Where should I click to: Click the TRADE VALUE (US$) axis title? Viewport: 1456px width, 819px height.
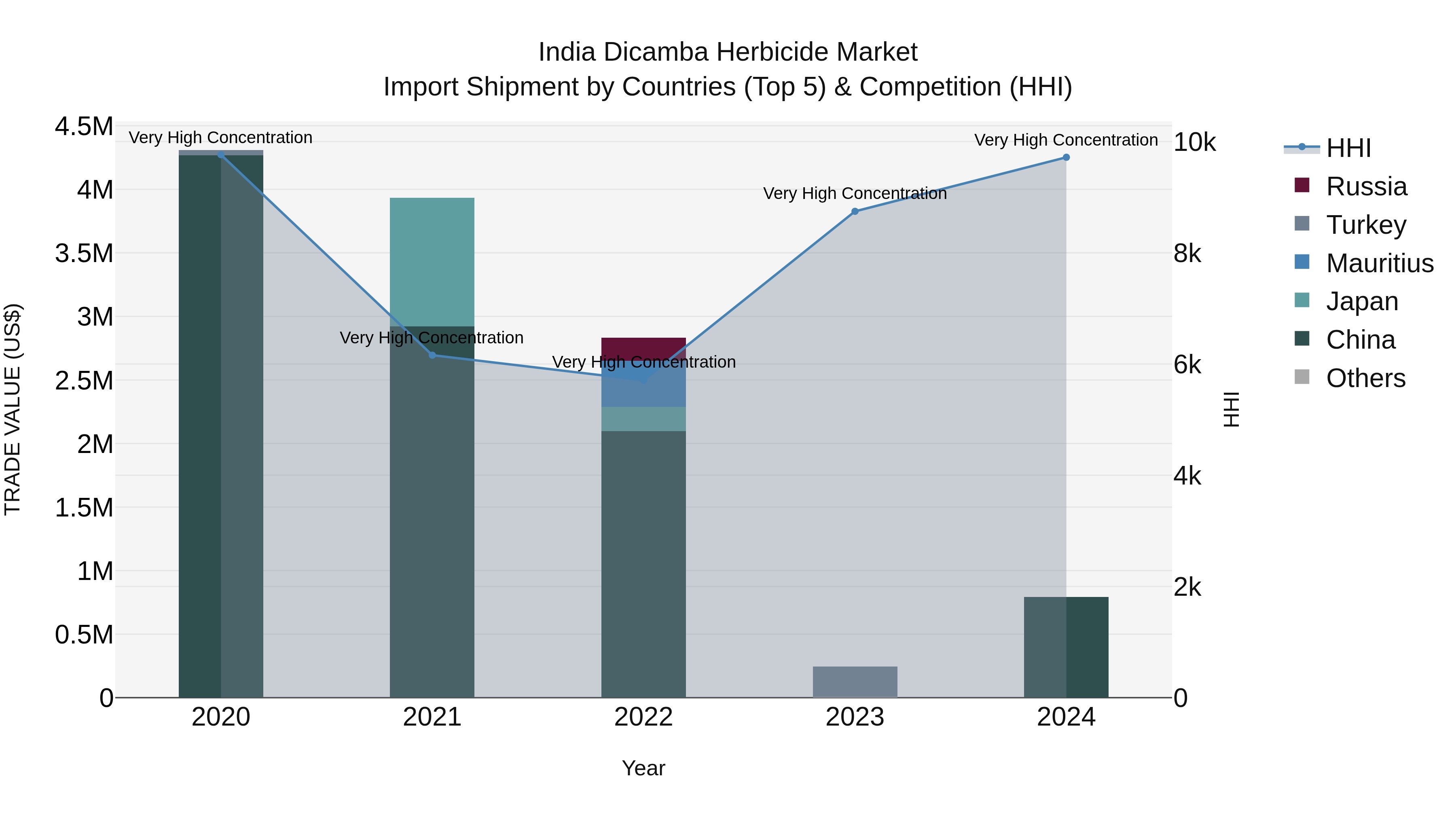click(13, 409)
